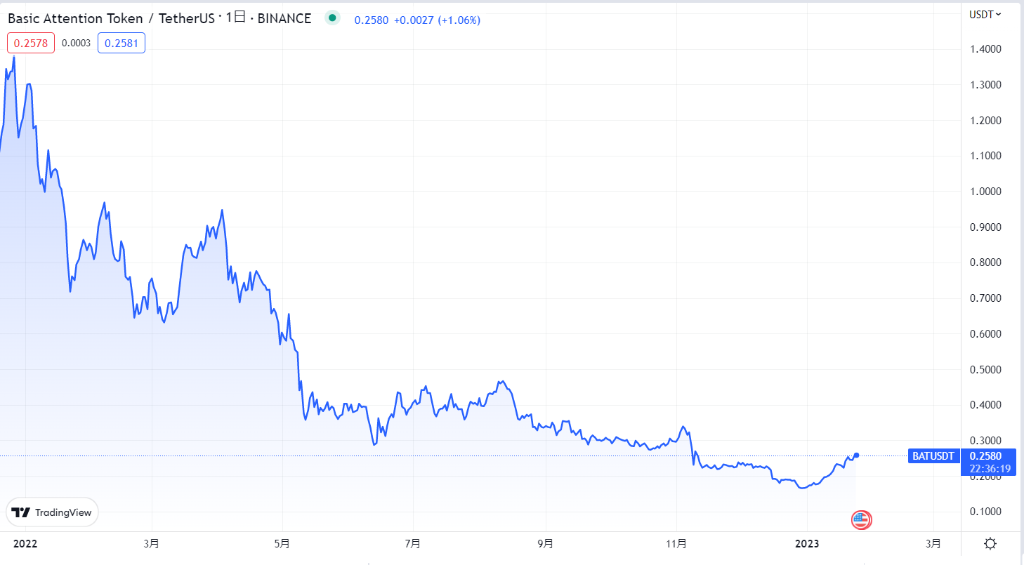Click the BATUSDT price label tag
Image resolution: width=1024 pixels, height=565 pixels.
coord(933,456)
